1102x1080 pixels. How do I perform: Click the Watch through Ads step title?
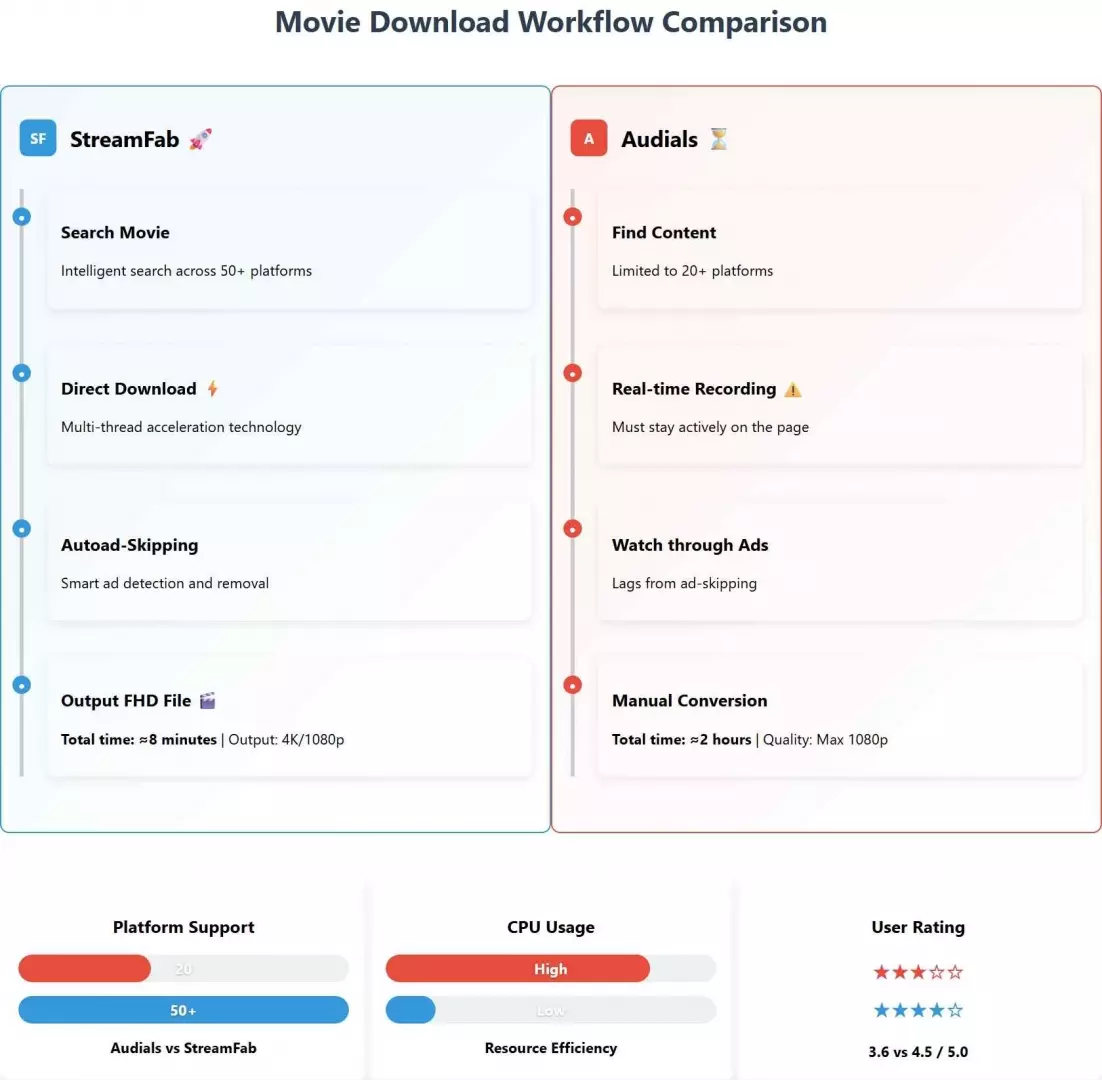(x=690, y=545)
